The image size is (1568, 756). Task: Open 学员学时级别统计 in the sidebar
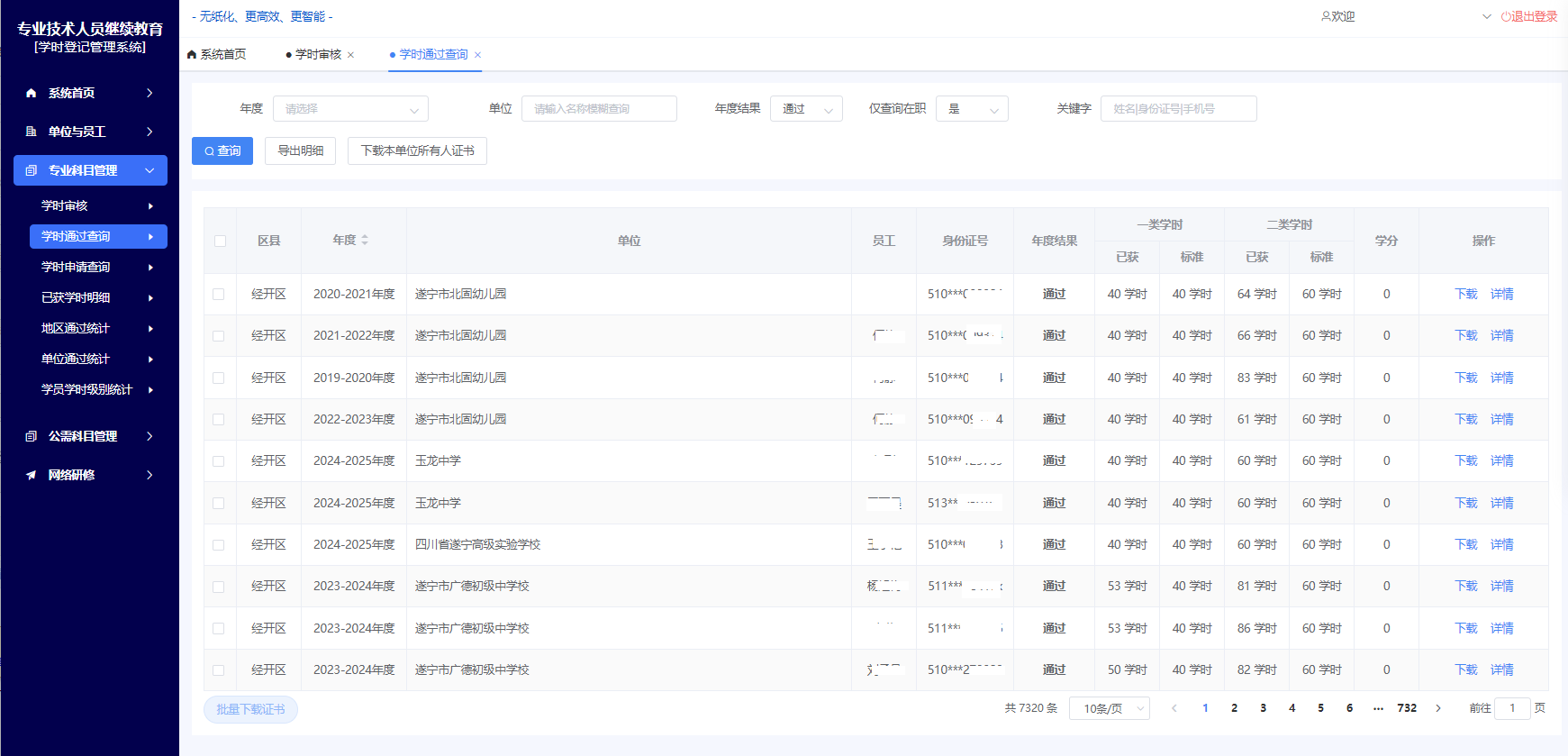pos(98,389)
